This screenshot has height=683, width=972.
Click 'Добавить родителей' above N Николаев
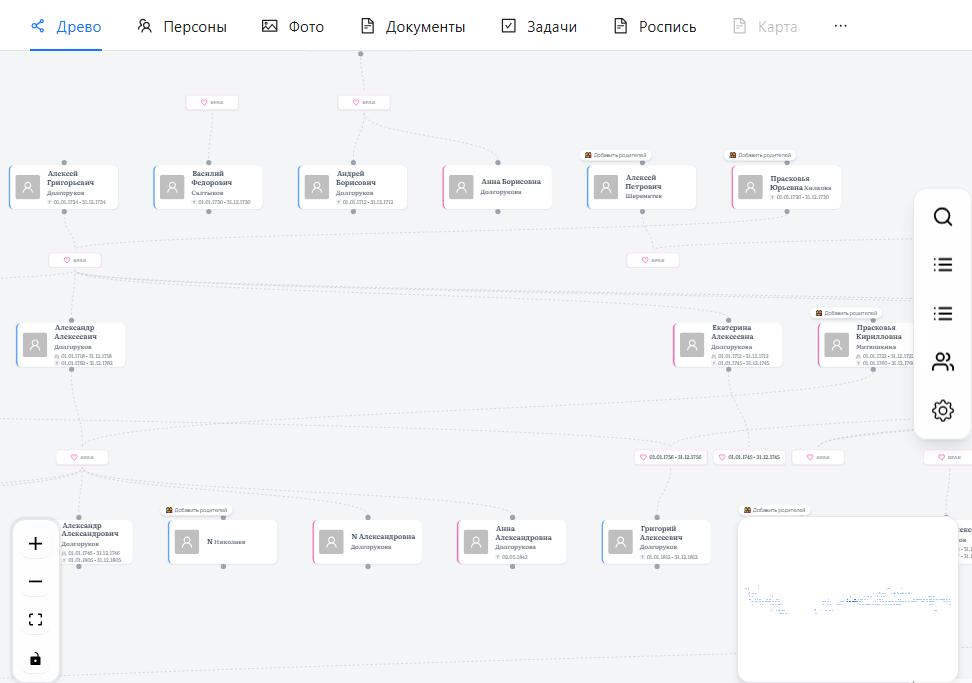[198, 510]
